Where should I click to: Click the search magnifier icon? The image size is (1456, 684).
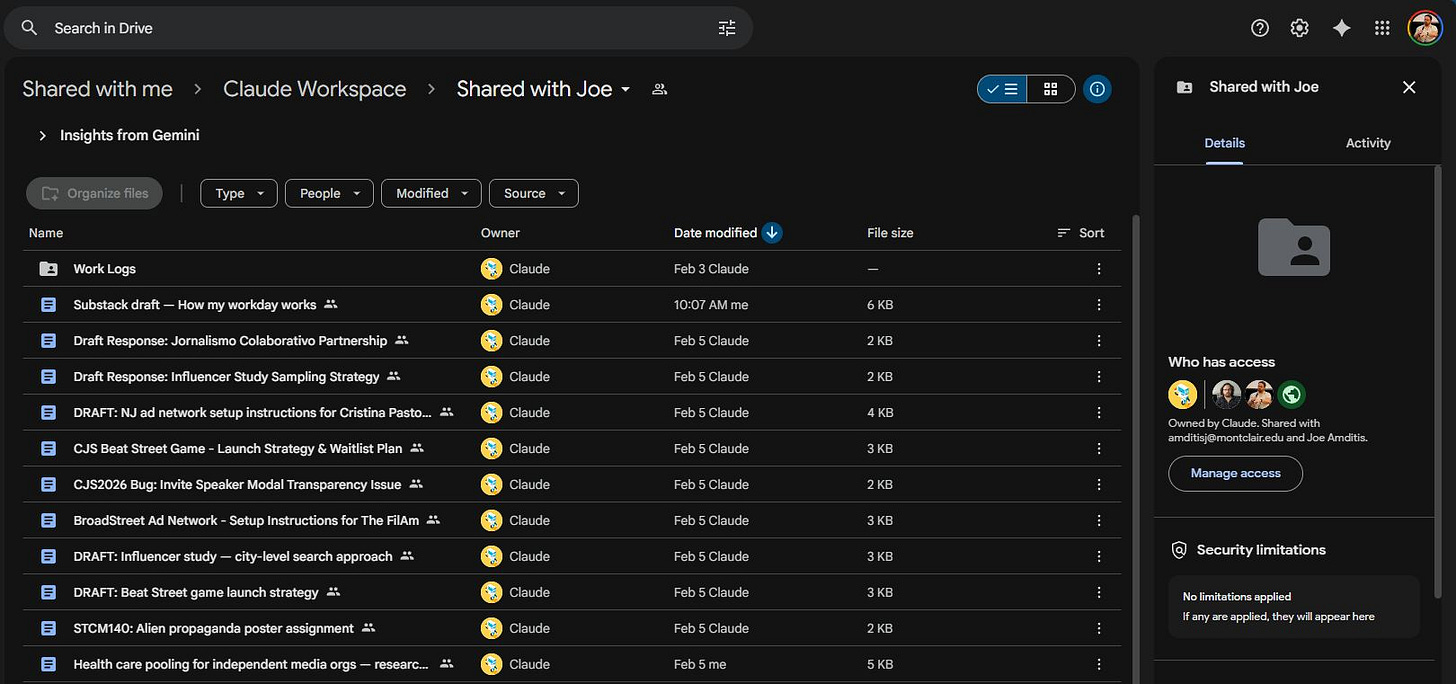(x=29, y=28)
